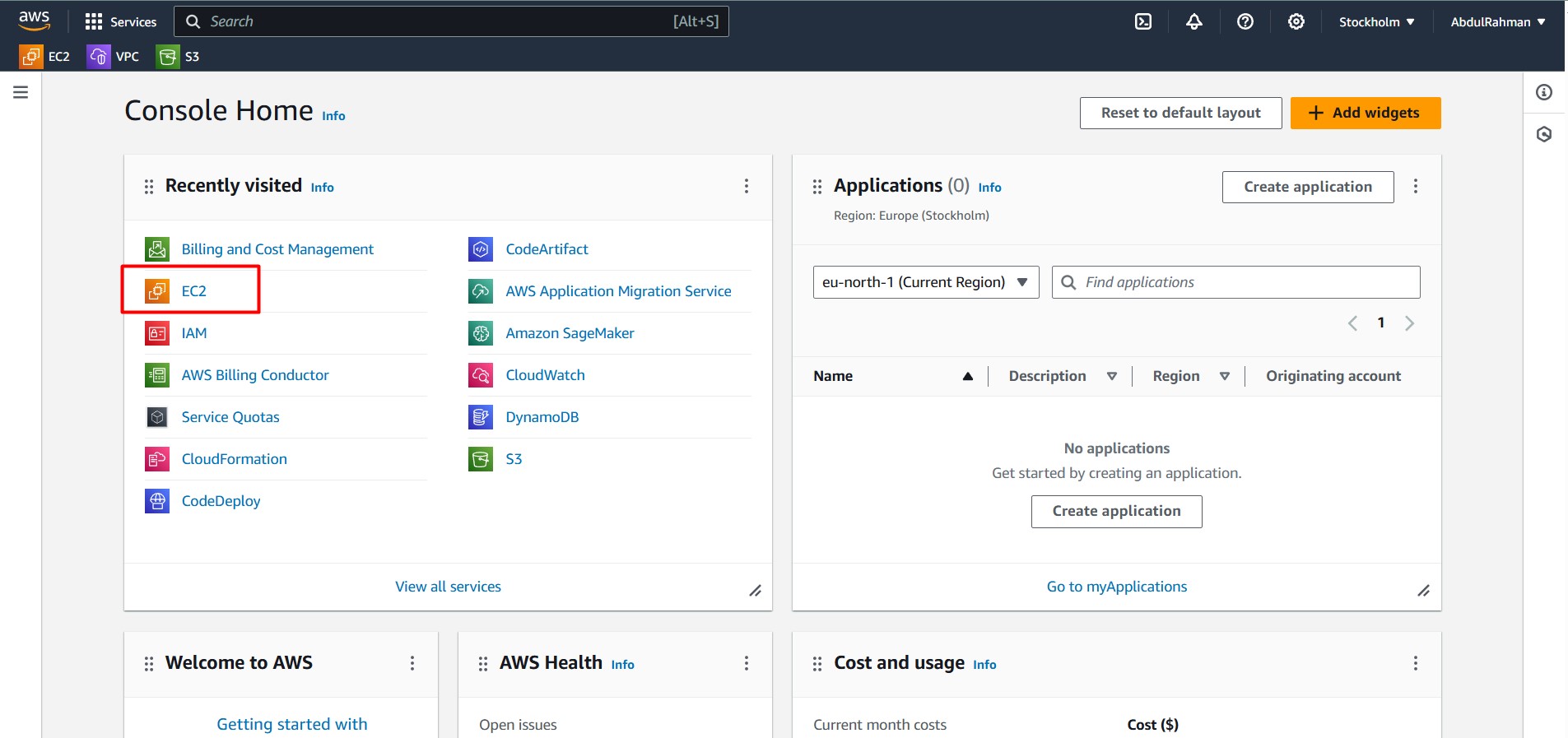Screen dimensions: 1568x738
Task: Open the notifications bell
Action: click(x=1194, y=22)
